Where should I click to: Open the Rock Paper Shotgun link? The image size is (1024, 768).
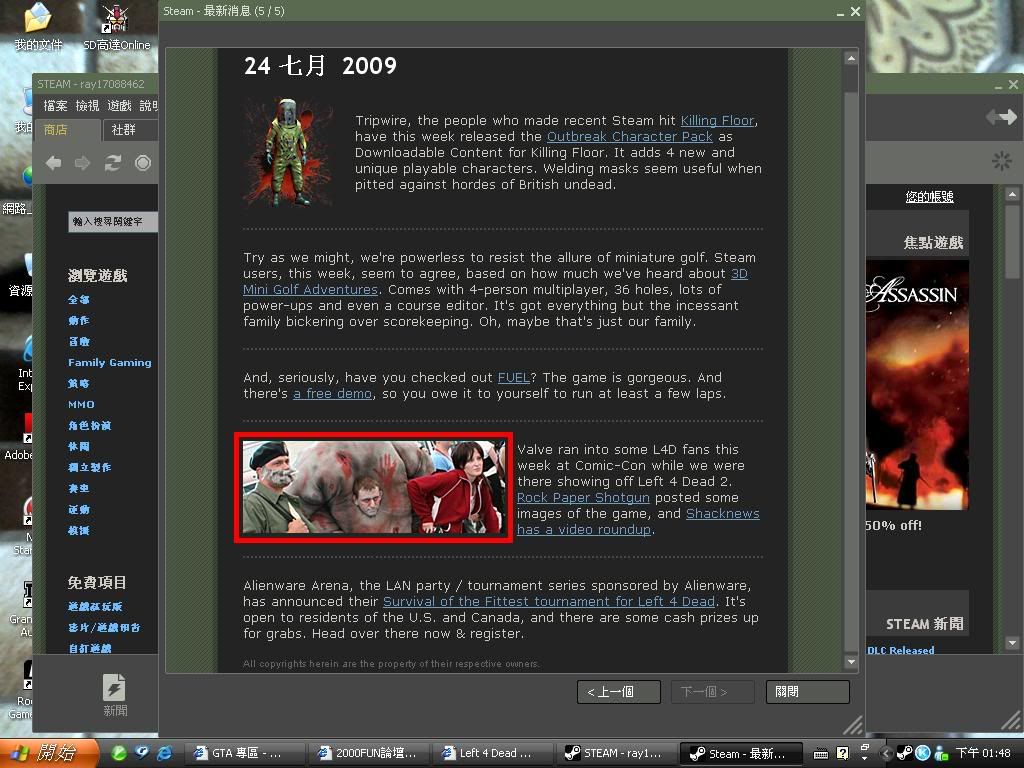point(583,498)
